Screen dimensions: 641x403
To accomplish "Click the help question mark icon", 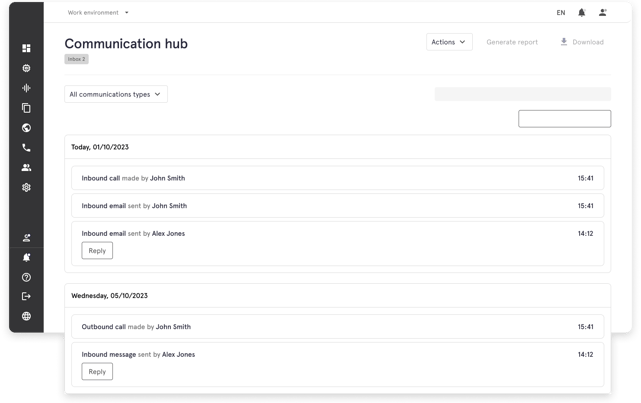I will (26, 278).
